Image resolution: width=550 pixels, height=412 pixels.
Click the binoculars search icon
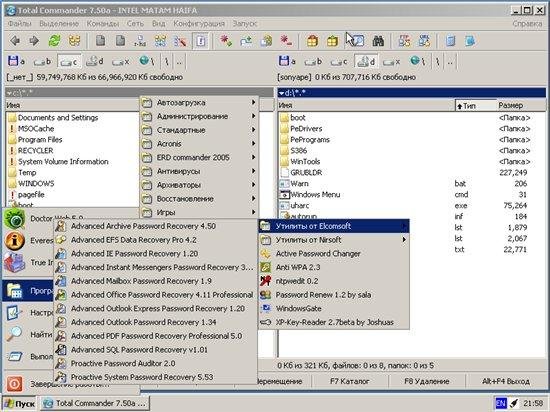(378, 41)
